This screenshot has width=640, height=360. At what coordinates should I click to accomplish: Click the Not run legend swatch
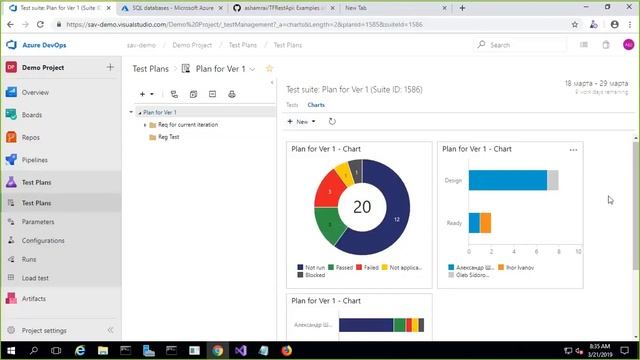pyautogui.click(x=300, y=267)
